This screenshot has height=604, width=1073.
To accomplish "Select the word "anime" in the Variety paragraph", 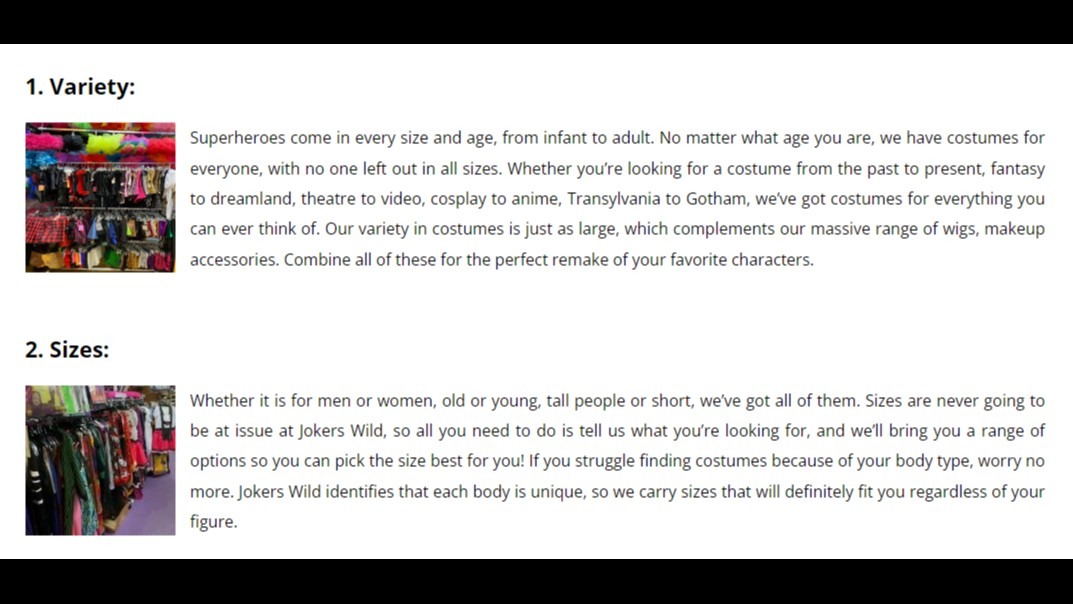I will pos(537,199).
